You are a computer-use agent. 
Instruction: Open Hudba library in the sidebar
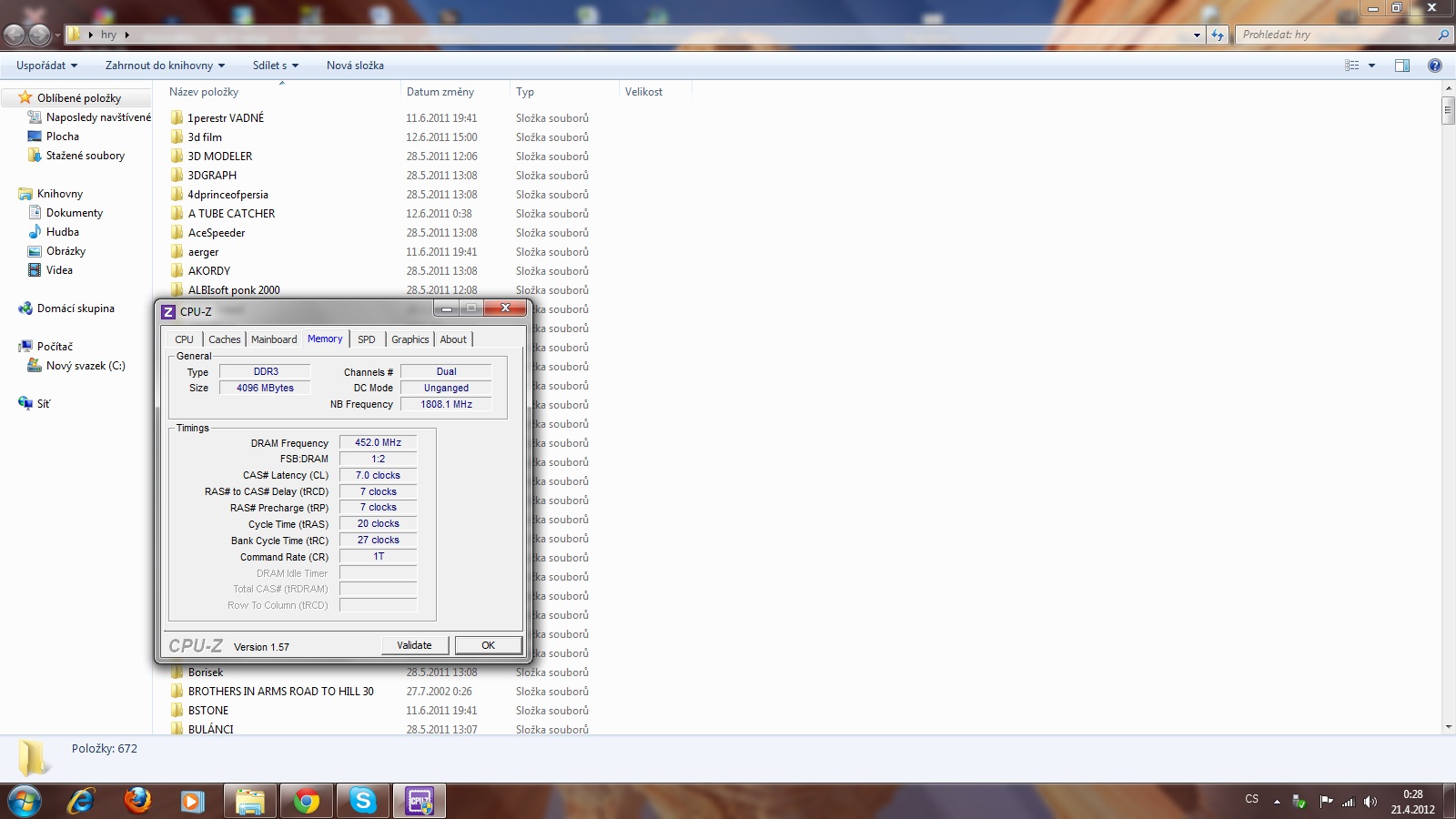coord(63,232)
